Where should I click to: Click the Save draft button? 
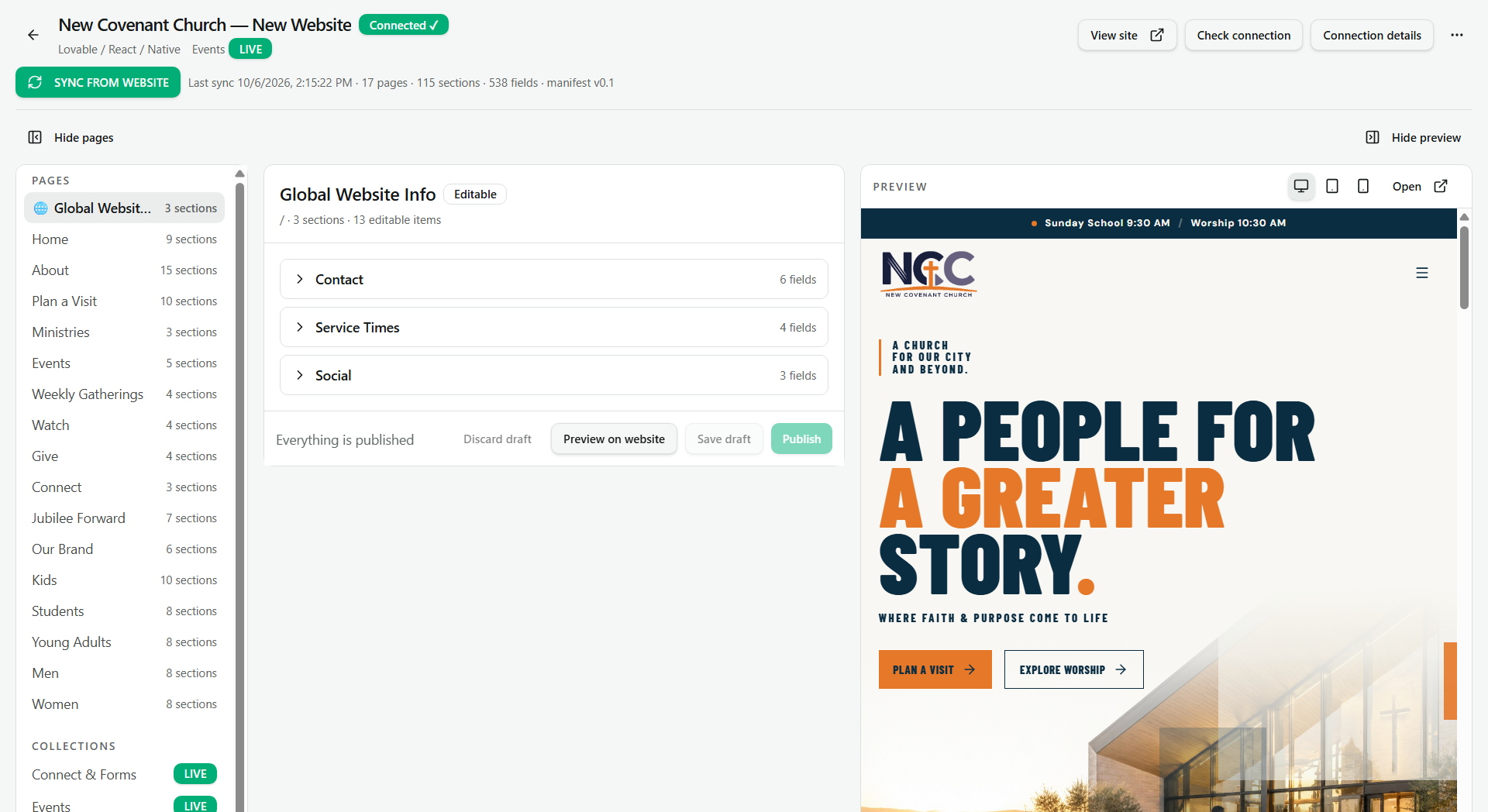tap(724, 439)
